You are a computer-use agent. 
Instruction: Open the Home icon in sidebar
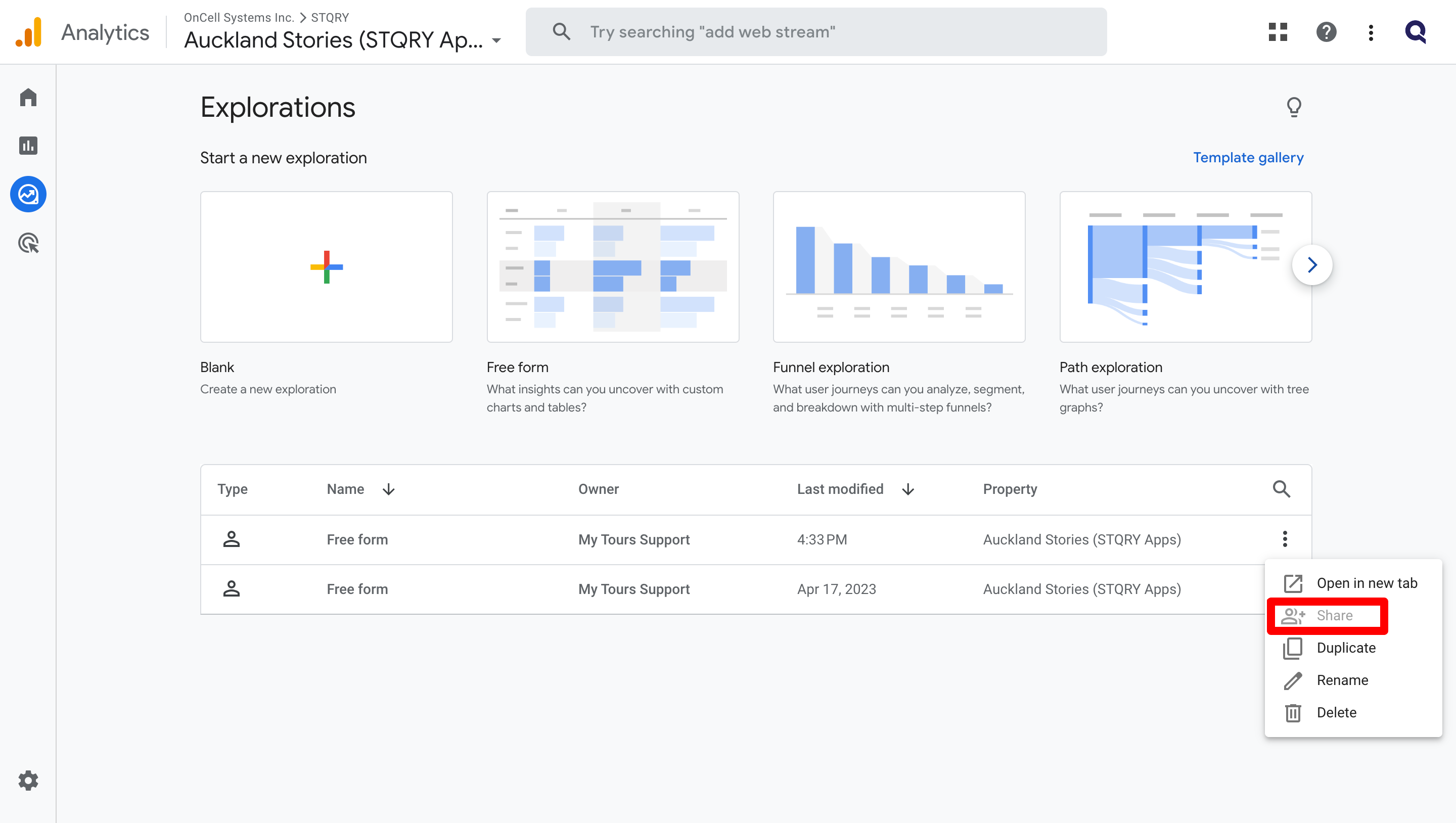(x=28, y=98)
